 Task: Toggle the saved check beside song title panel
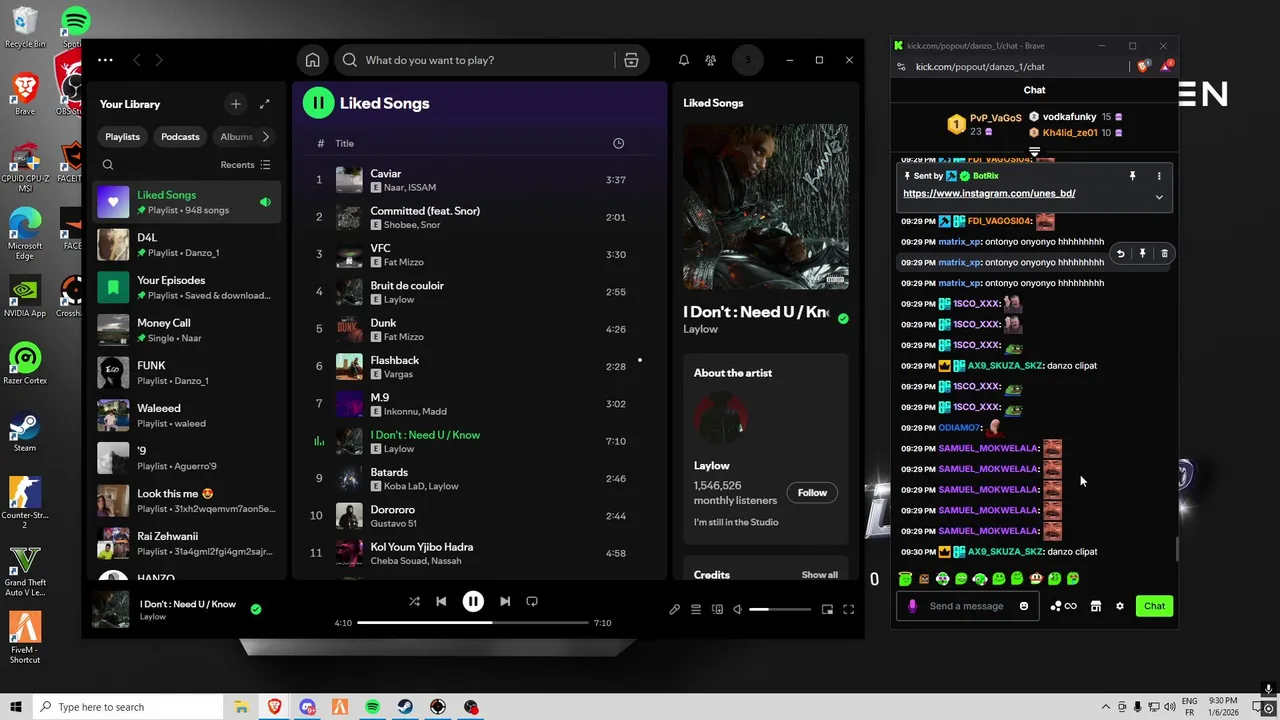pos(843,319)
